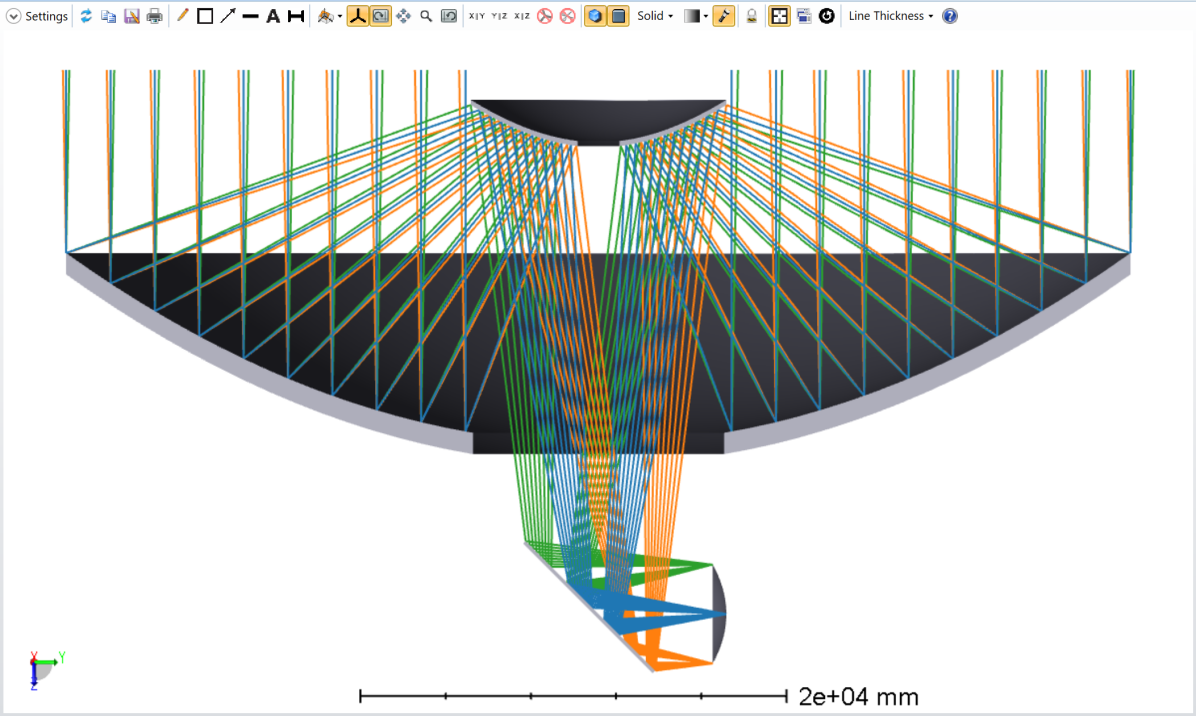Toggle the padlock window lock
Image resolution: width=1196 pixels, height=716 pixels.
751,16
